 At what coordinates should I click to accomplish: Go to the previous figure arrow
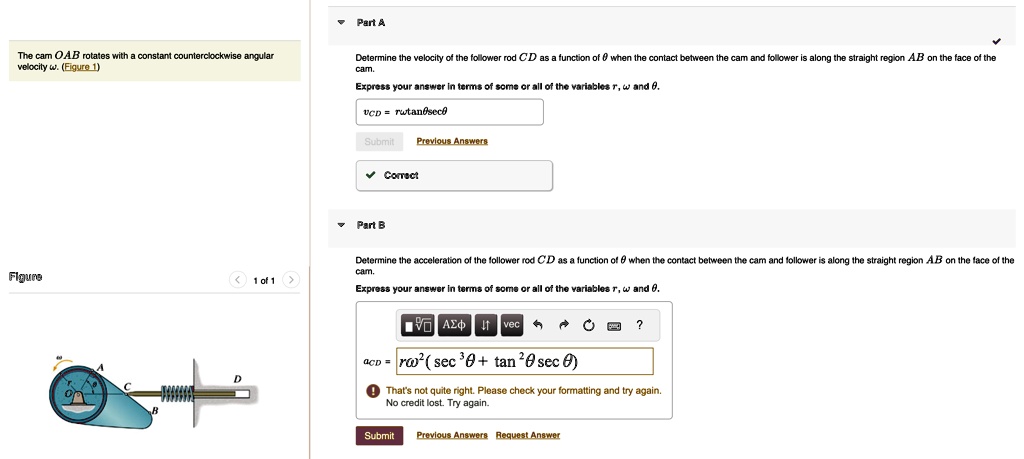coord(238,280)
